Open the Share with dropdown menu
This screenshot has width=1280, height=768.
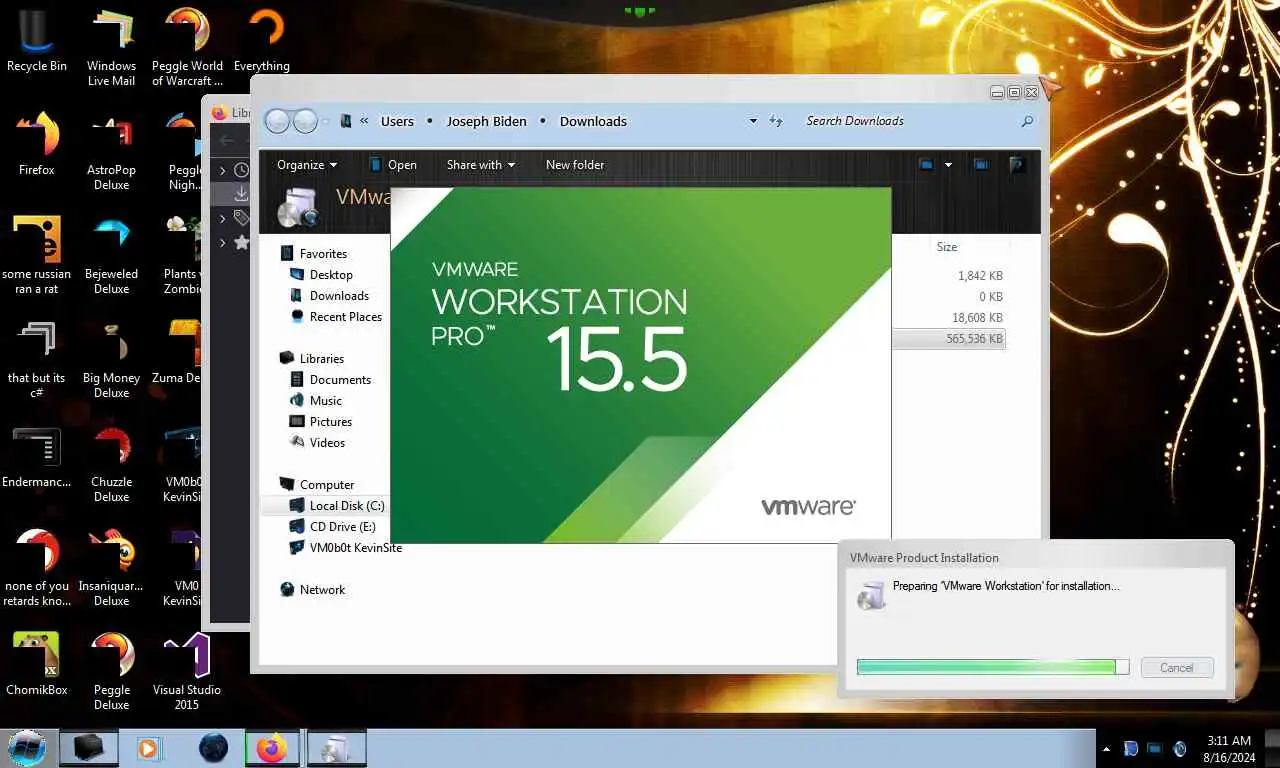481,165
